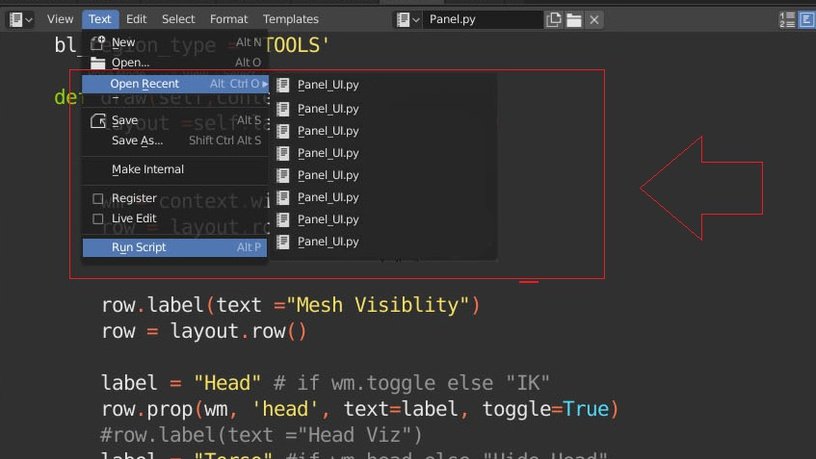
Task: Open the Edit menu
Action: click(x=136, y=19)
